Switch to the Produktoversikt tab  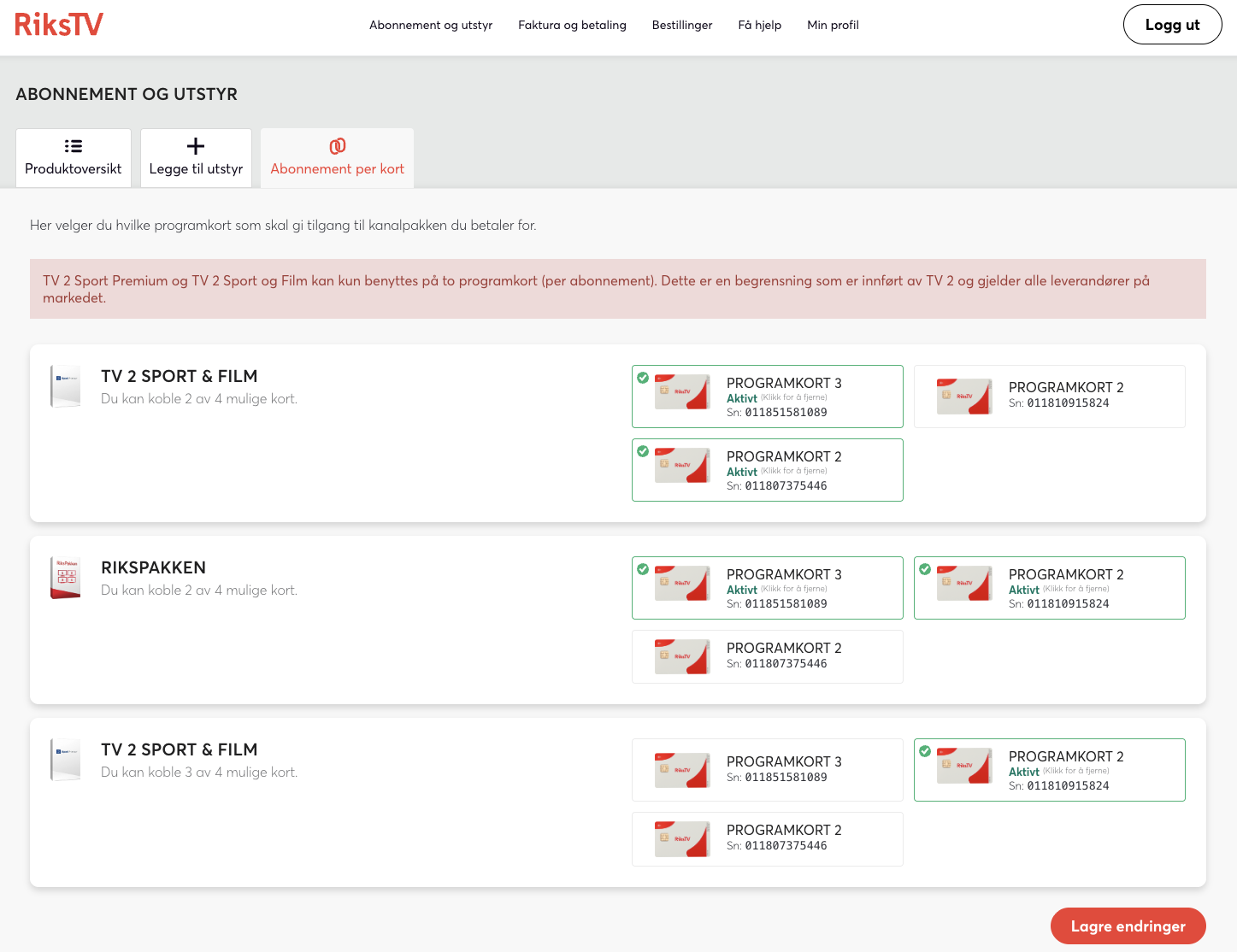pos(74,158)
